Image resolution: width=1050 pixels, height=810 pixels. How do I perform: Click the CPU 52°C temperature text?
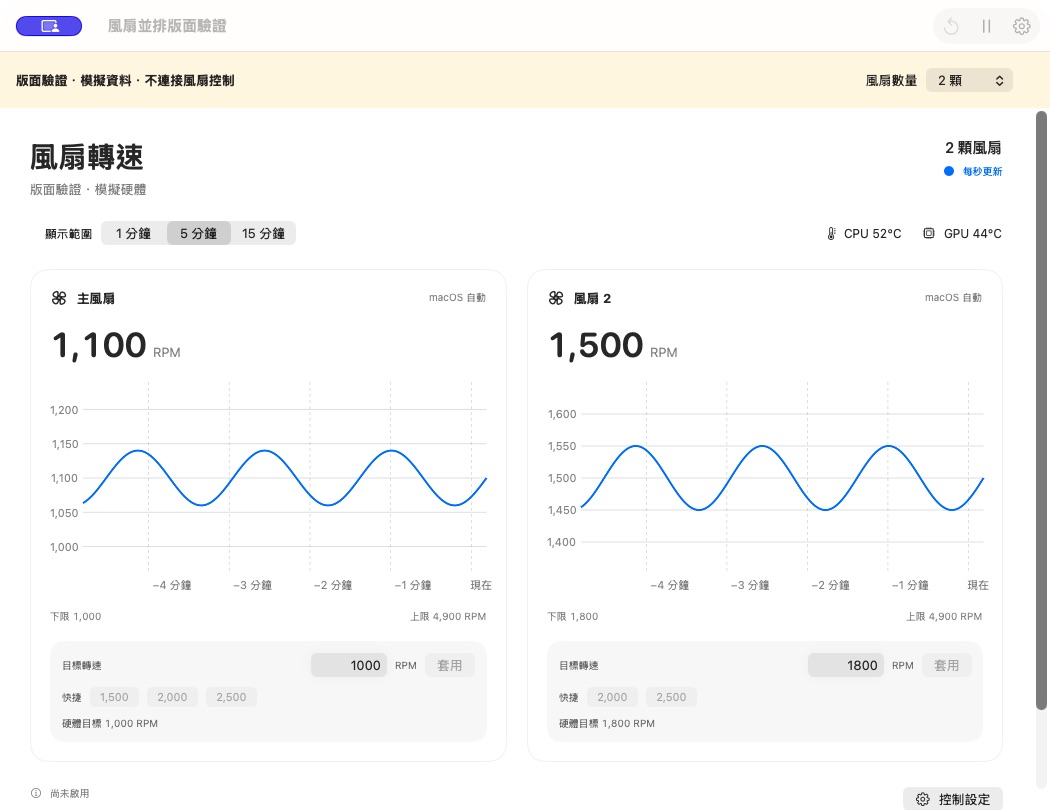coord(873,234)
